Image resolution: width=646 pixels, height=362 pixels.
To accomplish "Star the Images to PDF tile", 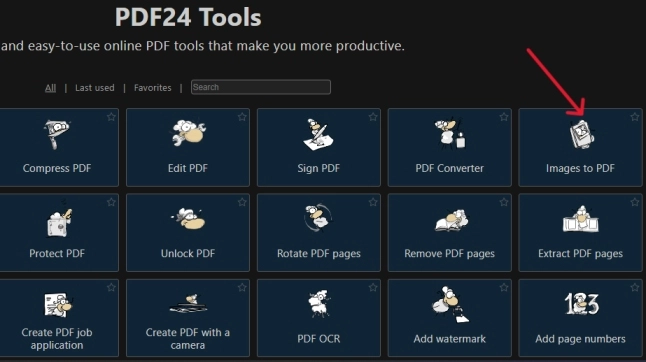I will click(635, 117).
